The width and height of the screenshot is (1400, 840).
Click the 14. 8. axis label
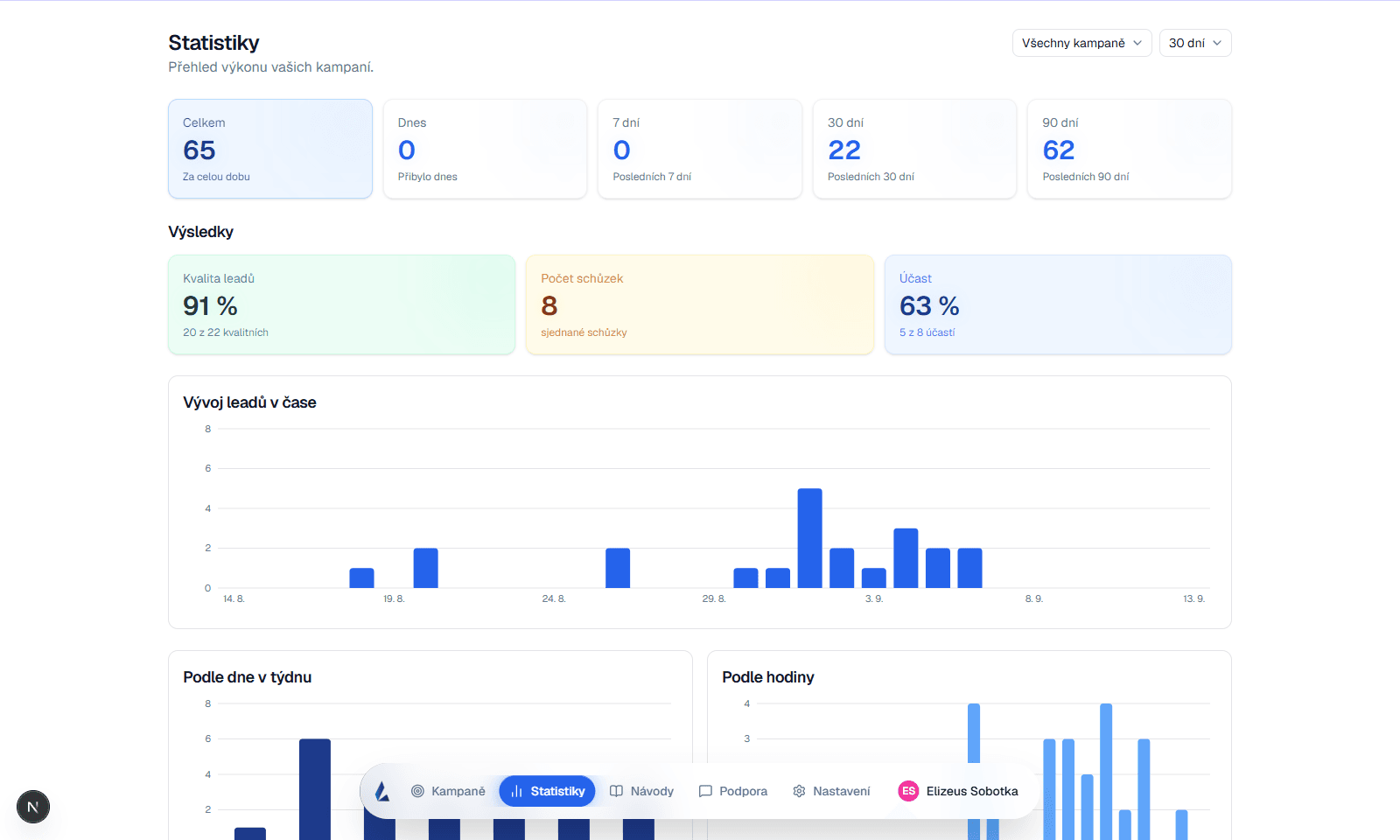234,598
